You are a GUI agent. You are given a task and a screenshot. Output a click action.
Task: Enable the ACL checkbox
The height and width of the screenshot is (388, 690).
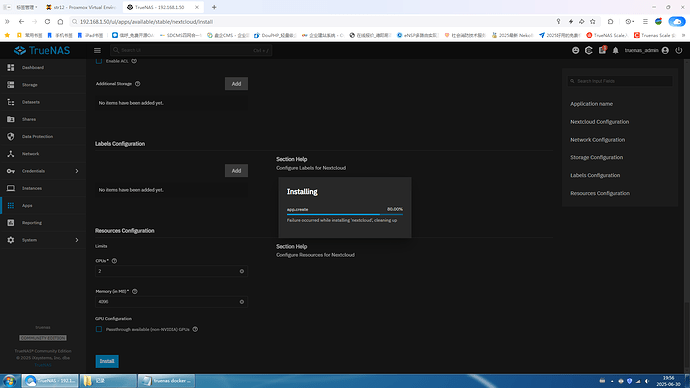coord(99,61)
